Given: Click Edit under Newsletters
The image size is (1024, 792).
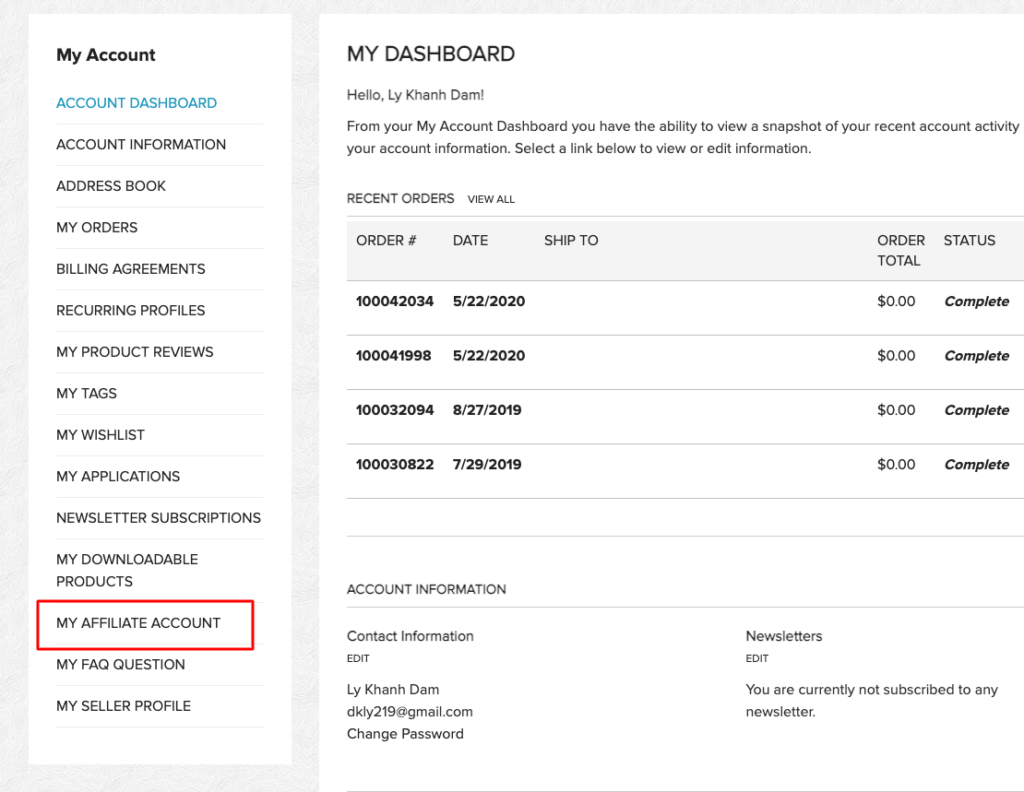Looking at the screenshot, I should [757, 658].
